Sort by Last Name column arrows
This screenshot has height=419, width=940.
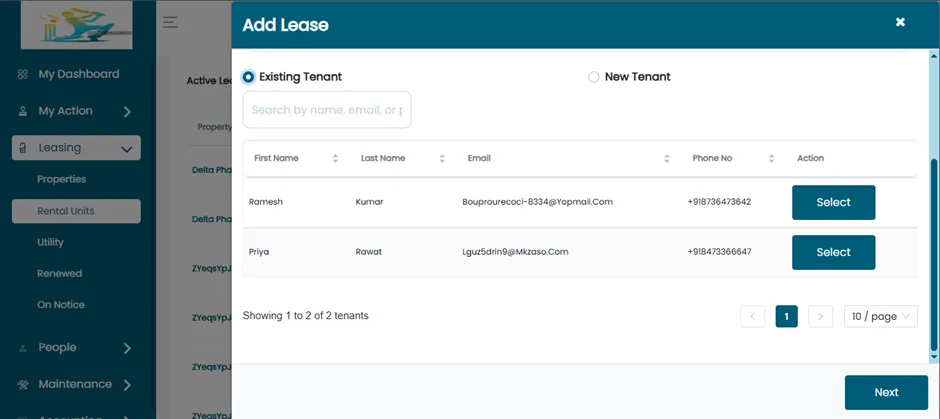(442, 158)
